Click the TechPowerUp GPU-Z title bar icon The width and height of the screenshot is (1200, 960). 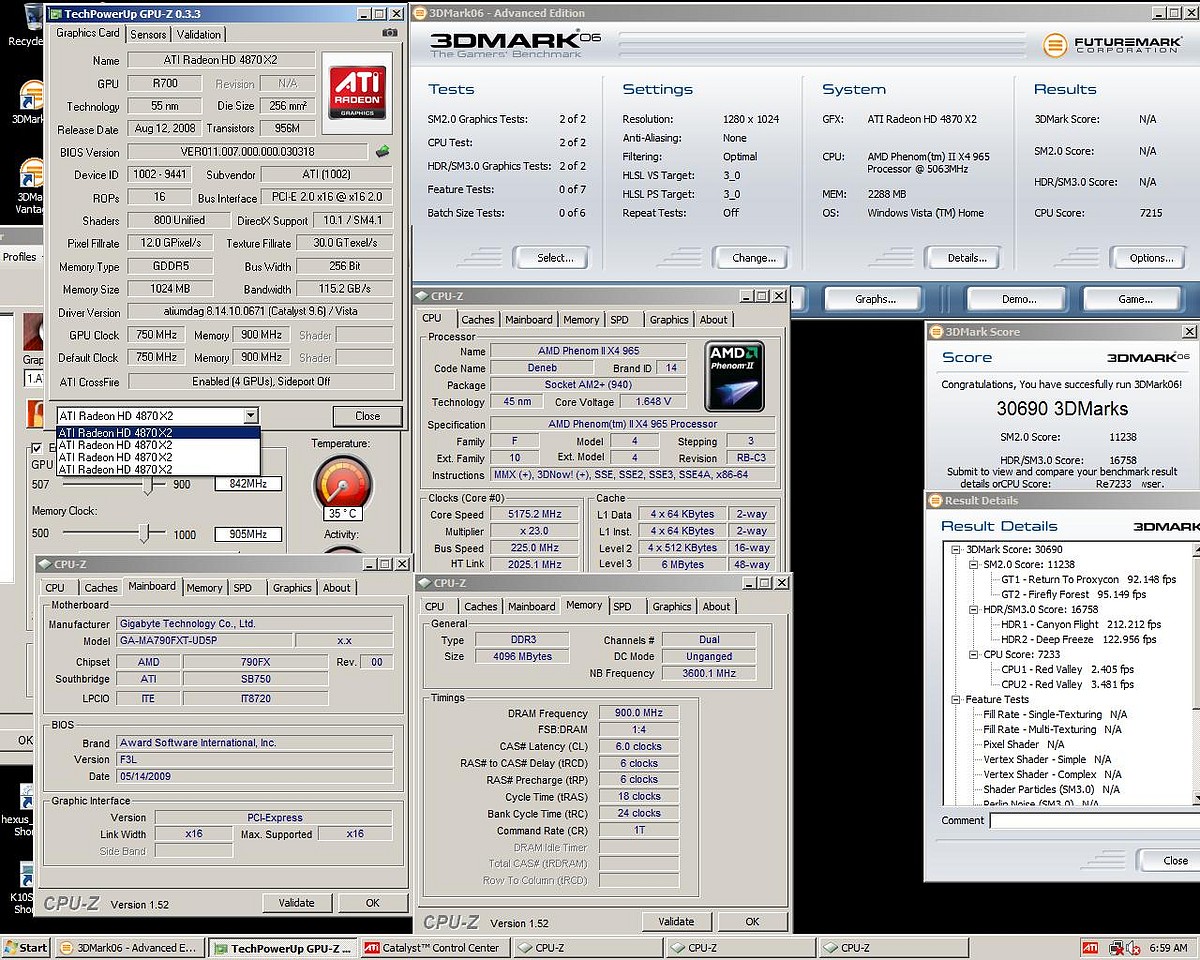[55, 14]
